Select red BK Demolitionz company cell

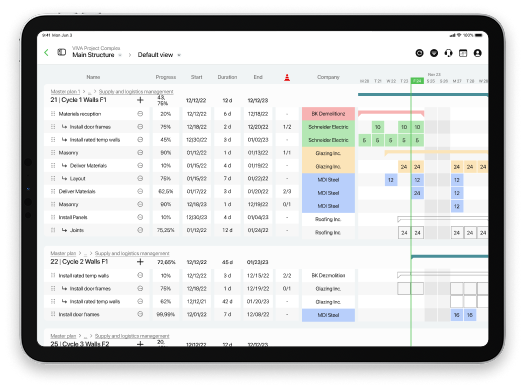pos(328,114)
